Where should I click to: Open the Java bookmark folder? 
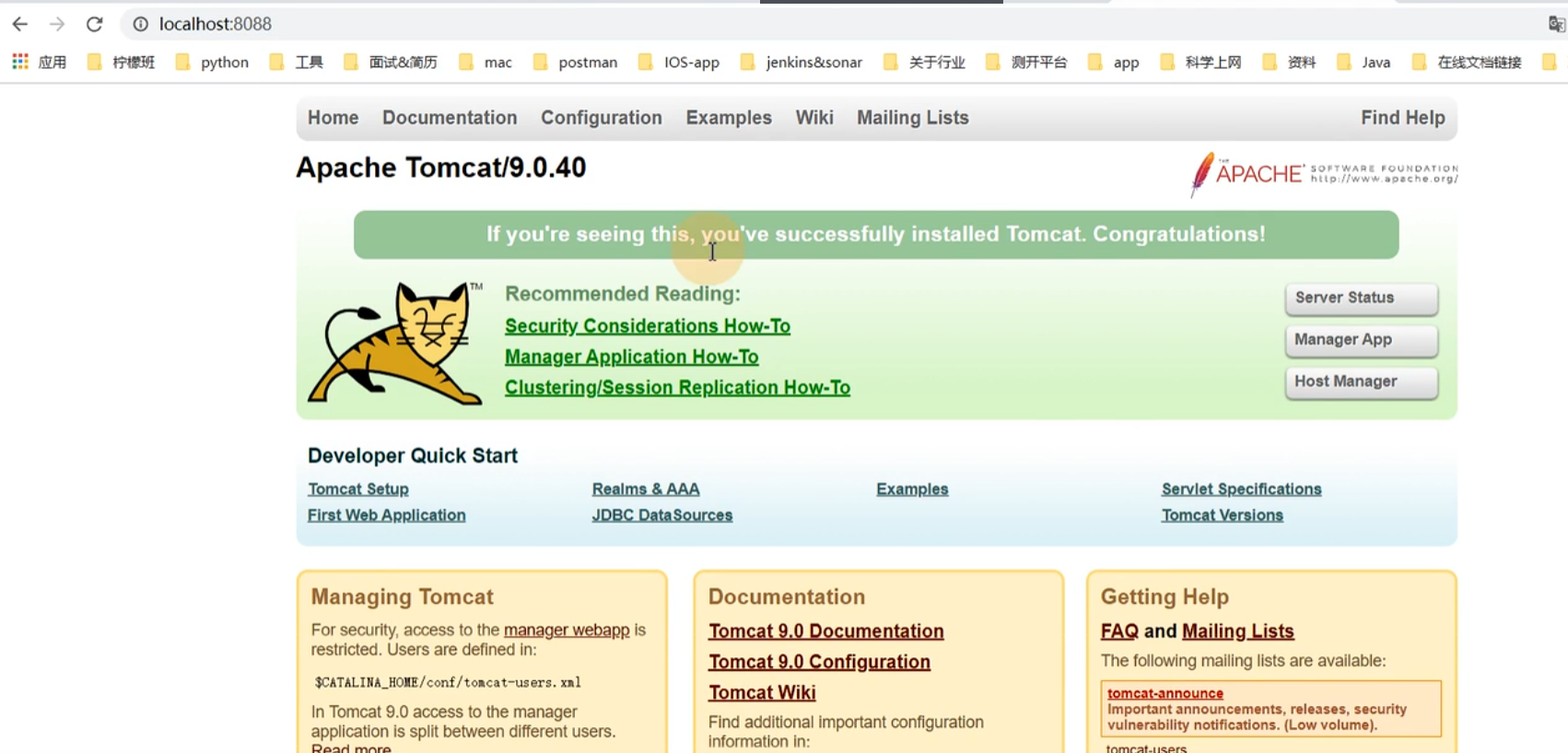click(1363, 62)
